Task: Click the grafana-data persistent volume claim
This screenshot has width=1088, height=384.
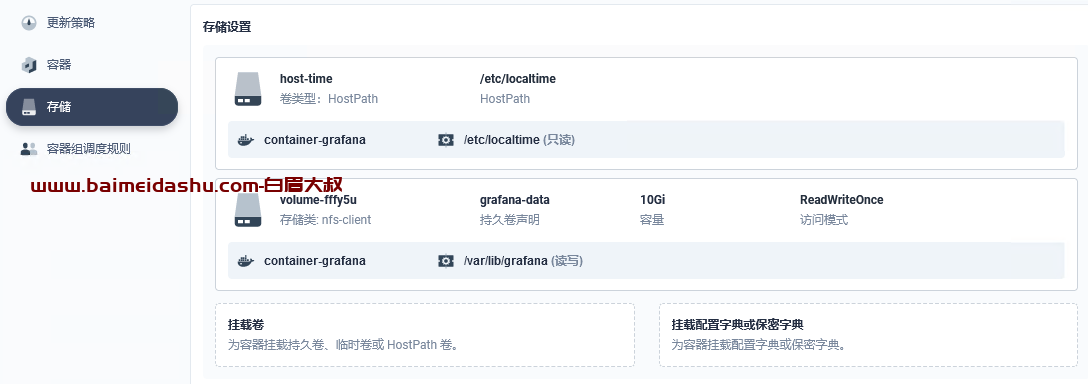Action: (x=515, y=200)
